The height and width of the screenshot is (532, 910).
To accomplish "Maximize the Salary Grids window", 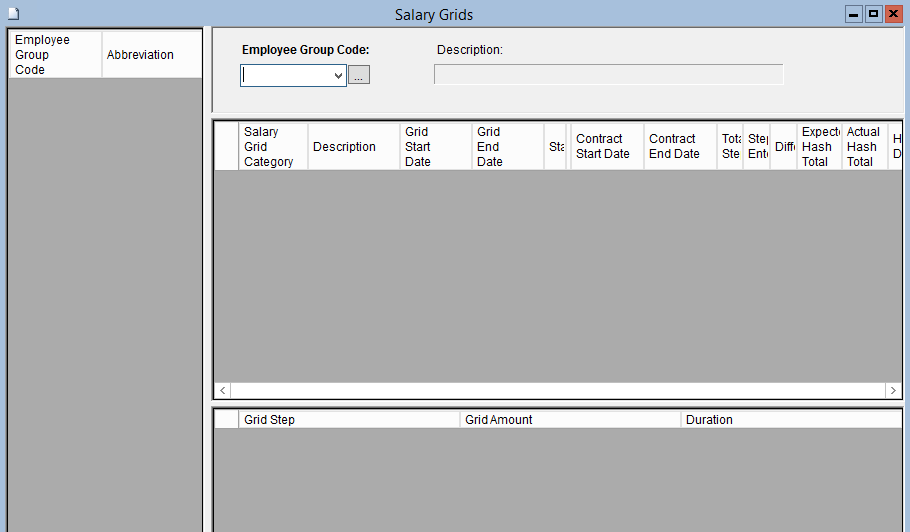I will tap(874, 14).
